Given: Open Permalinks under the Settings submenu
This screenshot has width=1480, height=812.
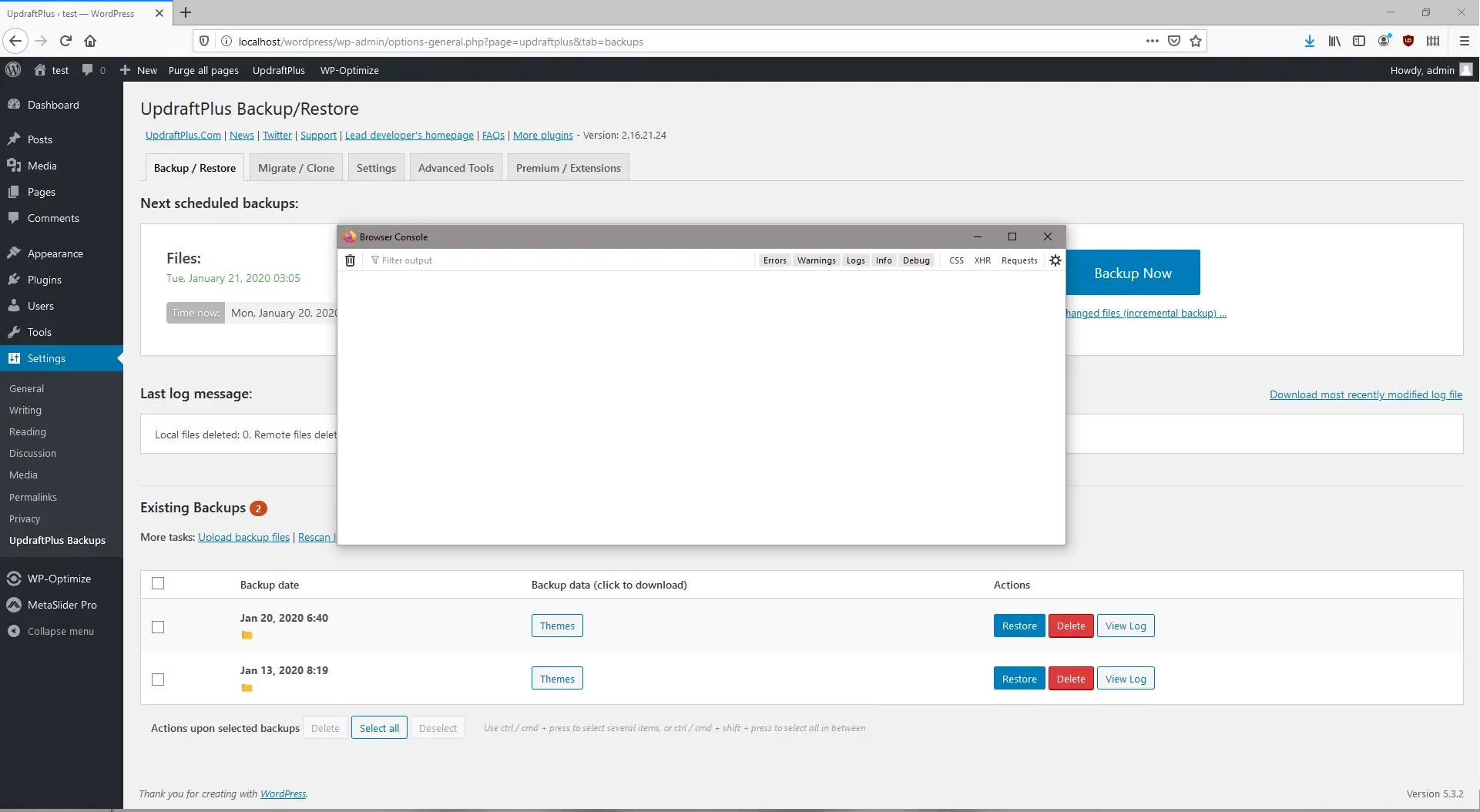Looking at the screenshot, I should click(x=33, y=498).
